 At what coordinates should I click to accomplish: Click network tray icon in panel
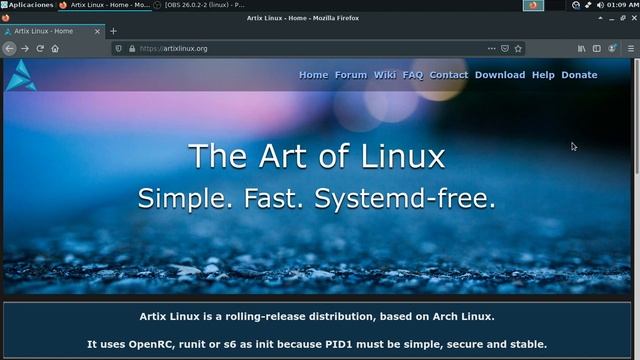point(576,5)
